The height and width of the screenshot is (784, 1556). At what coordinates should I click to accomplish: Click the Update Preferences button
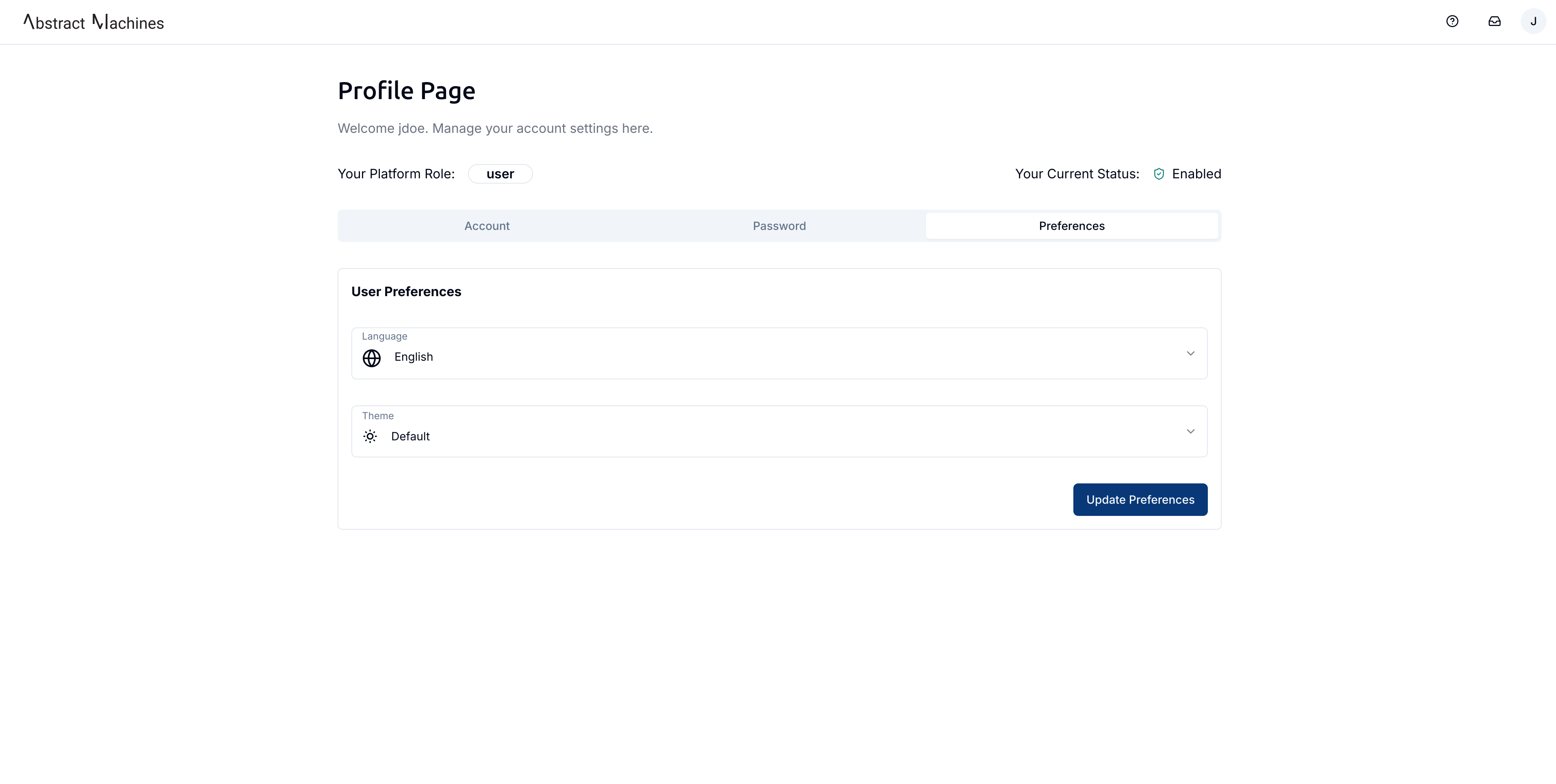(1140, 499)
